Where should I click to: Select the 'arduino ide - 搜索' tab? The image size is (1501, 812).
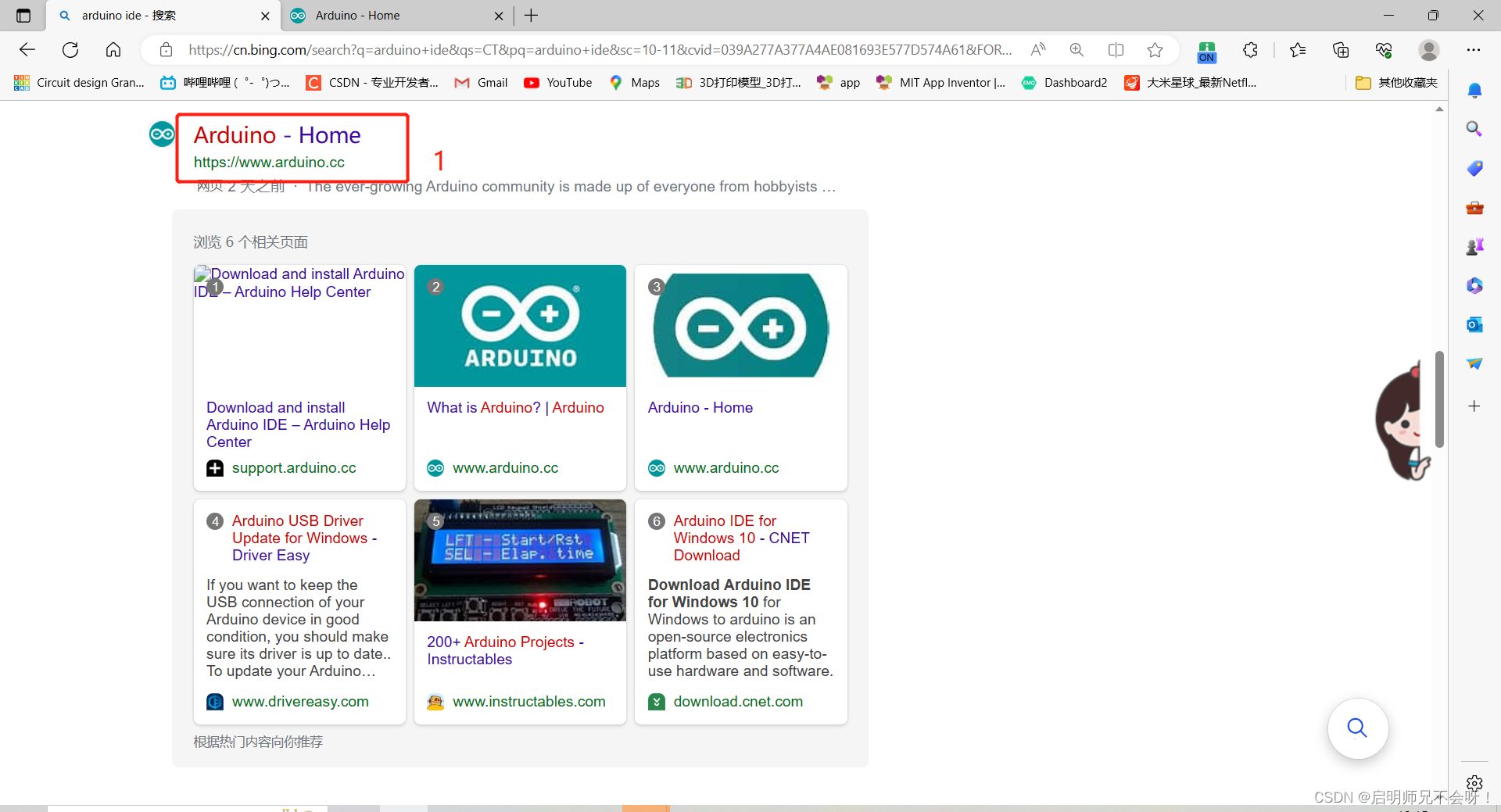click(163, 16)
